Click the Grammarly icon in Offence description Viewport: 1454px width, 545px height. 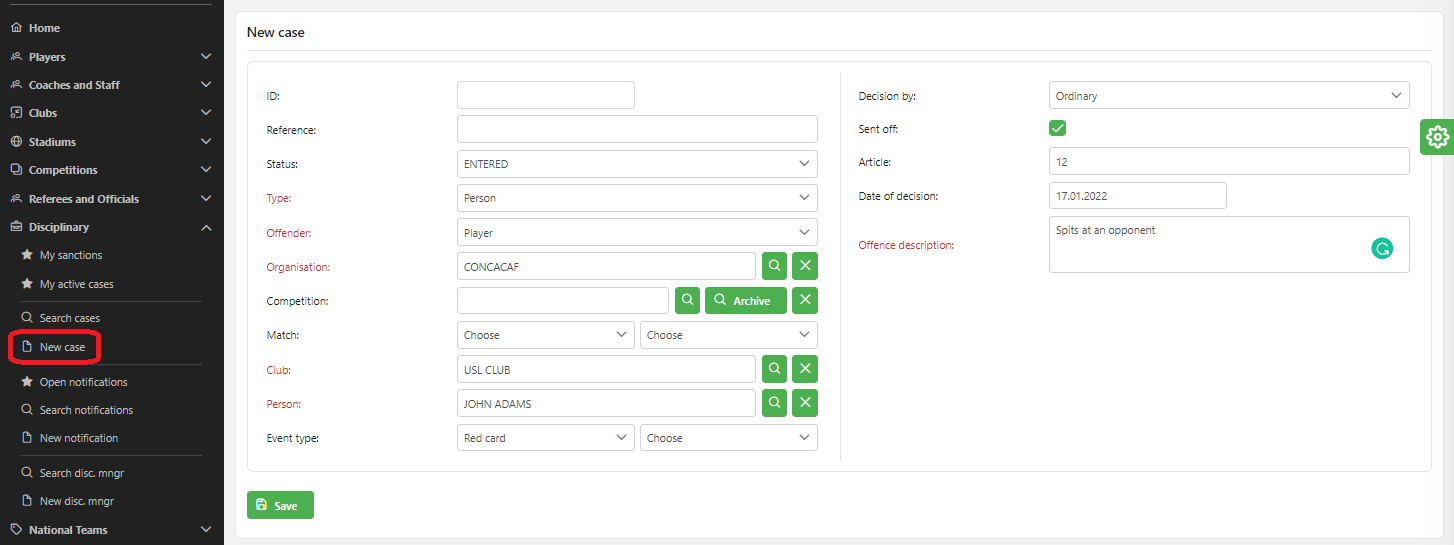click(1382, 249)
